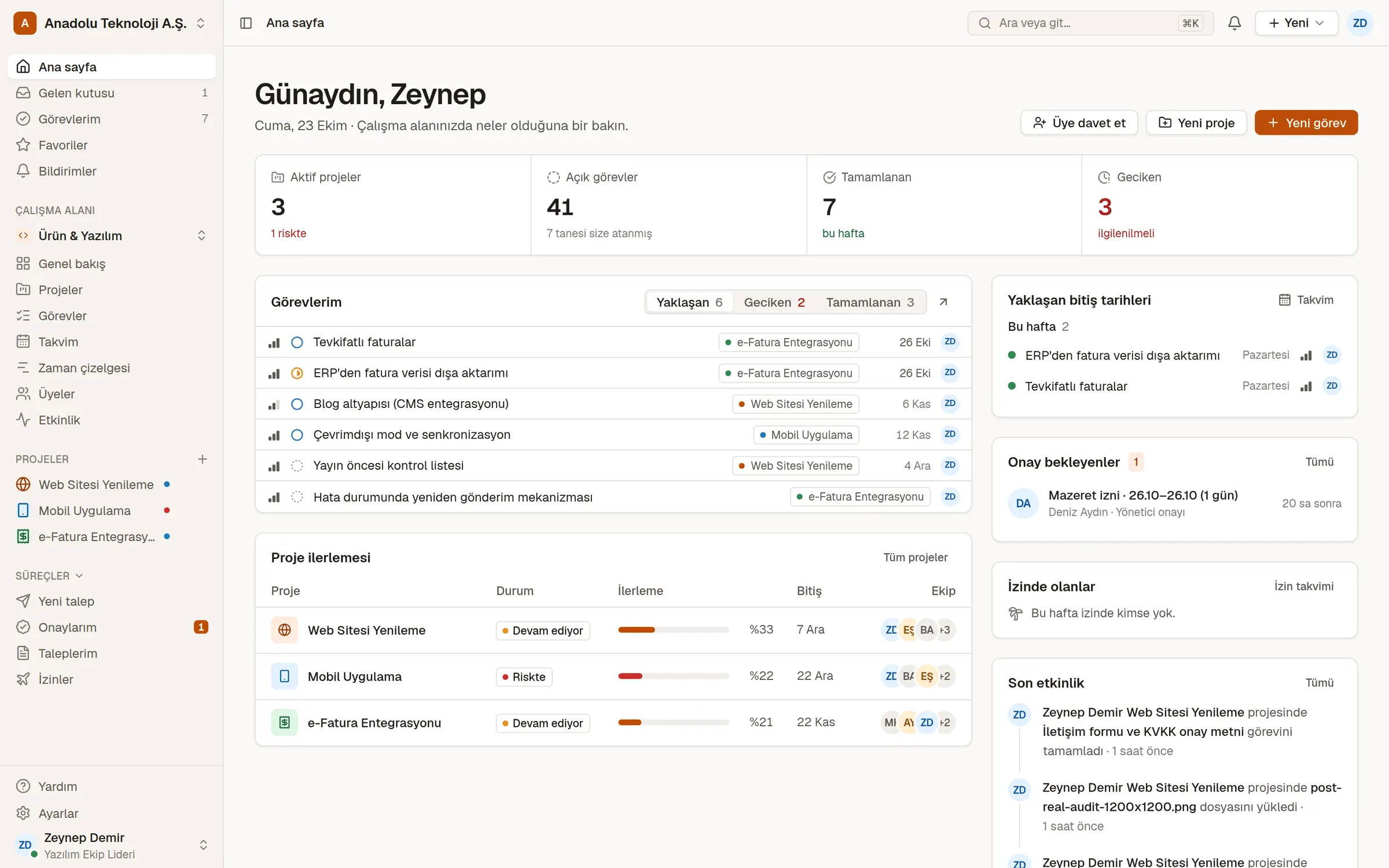Toggle Yayın öncesi kontrol listesi status circle
Viewport: 1389px width, 868px height.
(x=297, y=465)
